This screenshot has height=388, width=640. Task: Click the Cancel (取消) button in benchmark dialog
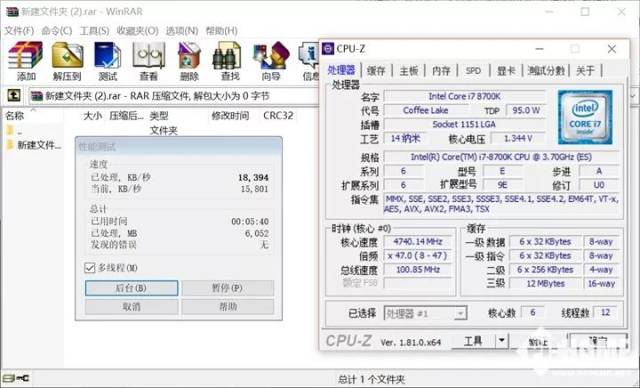point(131,306)
